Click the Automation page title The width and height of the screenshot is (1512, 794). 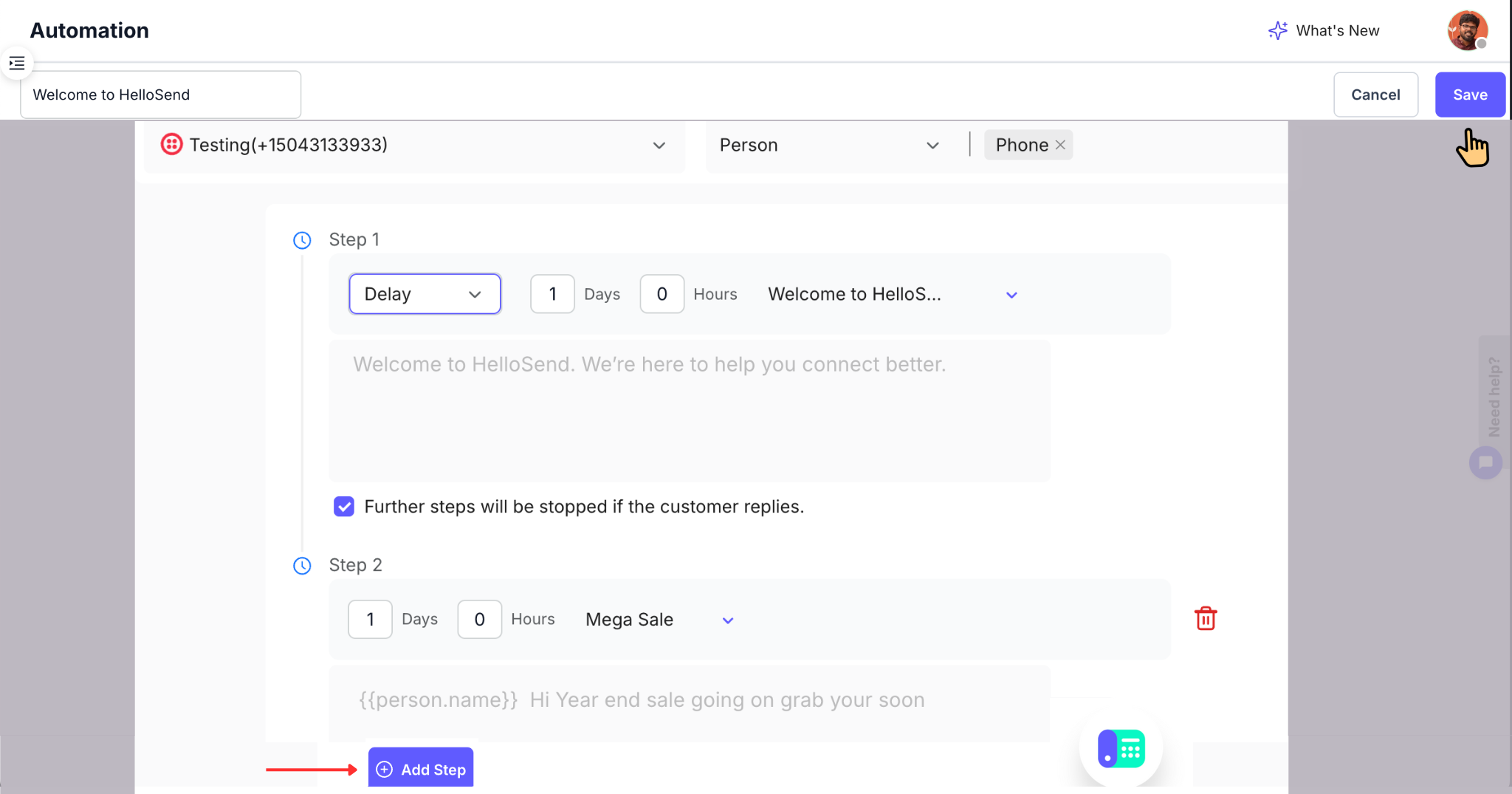89,30
